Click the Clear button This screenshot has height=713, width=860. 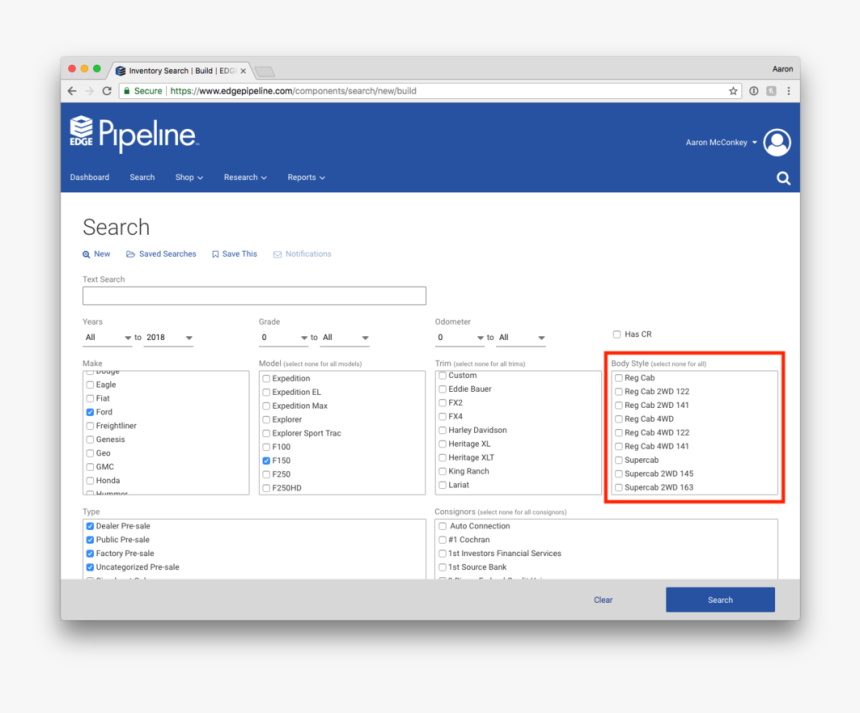(603, 600)
